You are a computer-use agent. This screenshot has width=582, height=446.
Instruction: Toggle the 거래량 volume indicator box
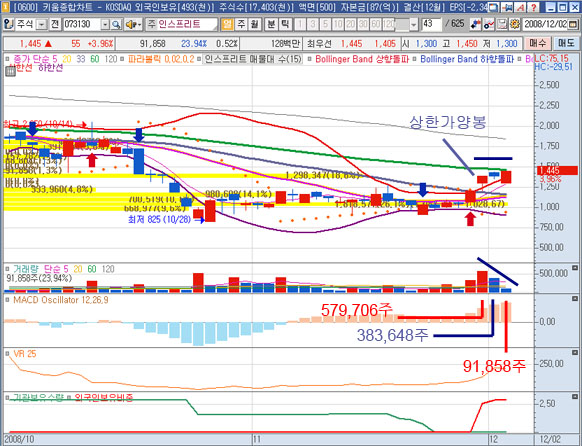(x=7, y=269)
